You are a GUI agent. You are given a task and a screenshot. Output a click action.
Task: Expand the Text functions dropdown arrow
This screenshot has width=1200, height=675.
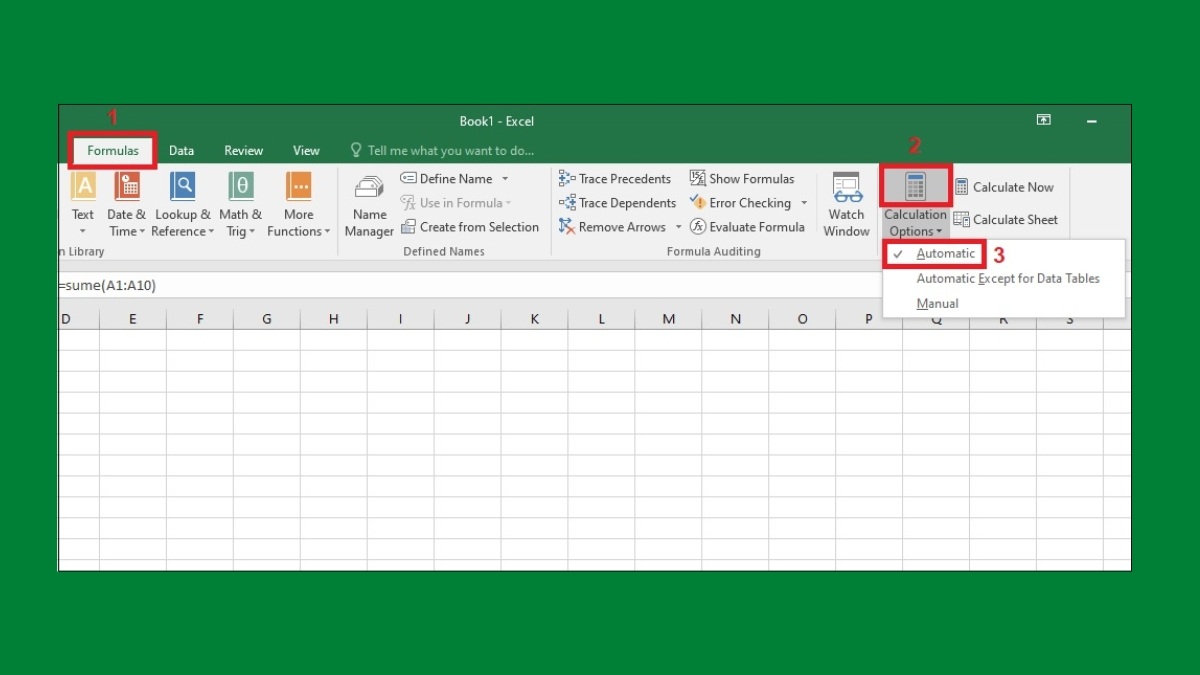(x=83, y=232)
